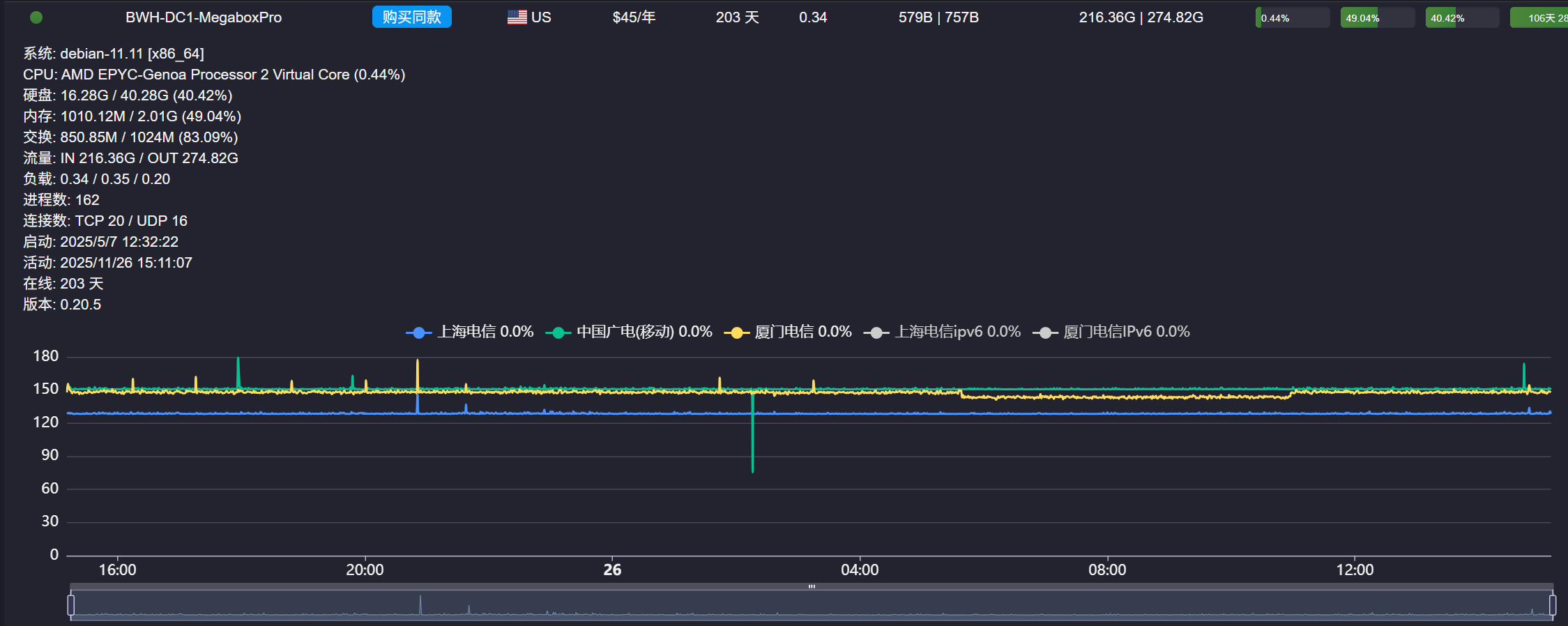Click the left handle of the zoom slider

(71, 605)
